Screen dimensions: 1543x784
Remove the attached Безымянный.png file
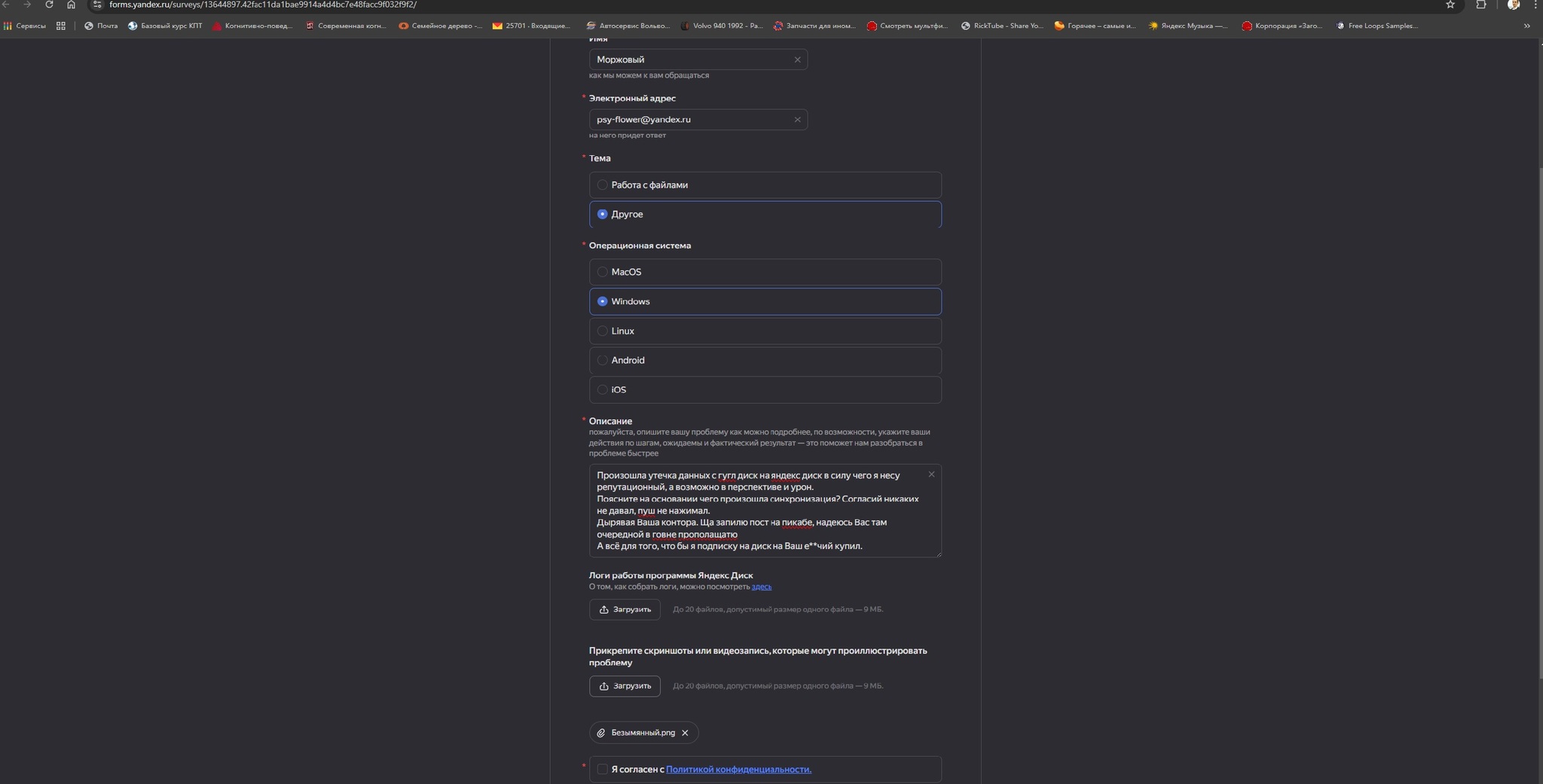point(685,733)
